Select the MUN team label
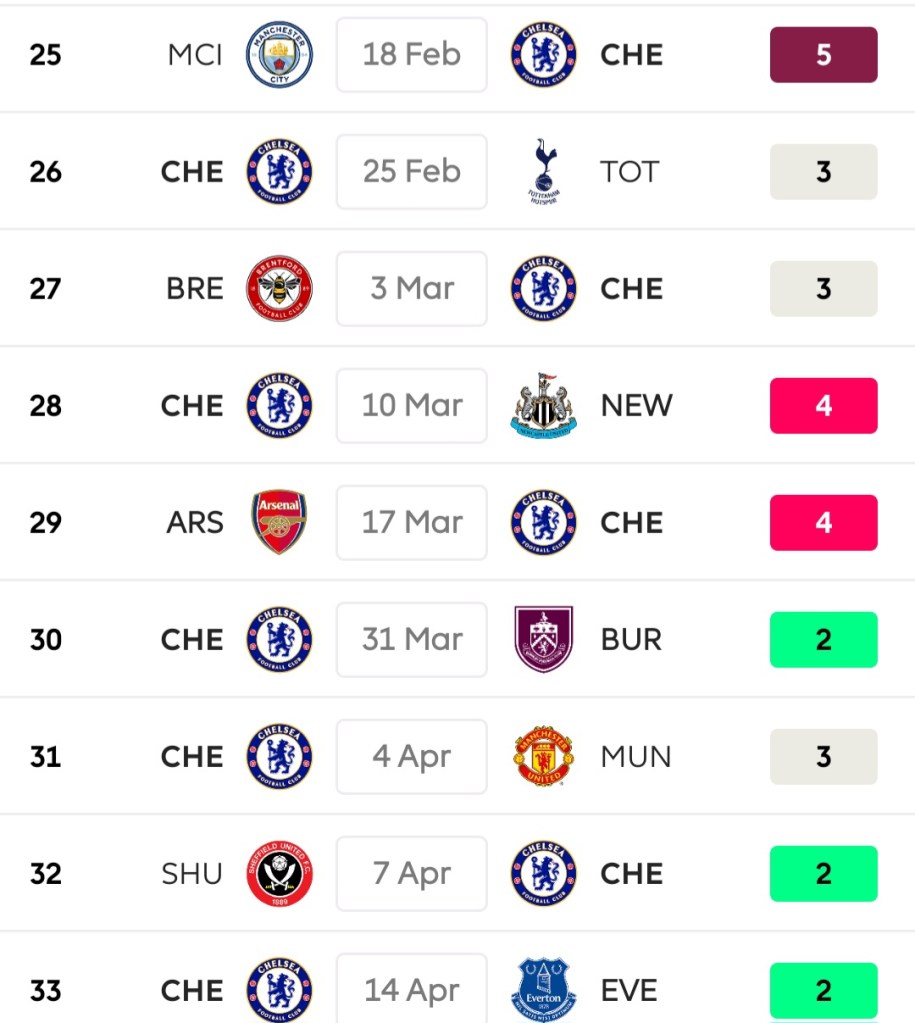915x1023 pixels. [636, 757]
